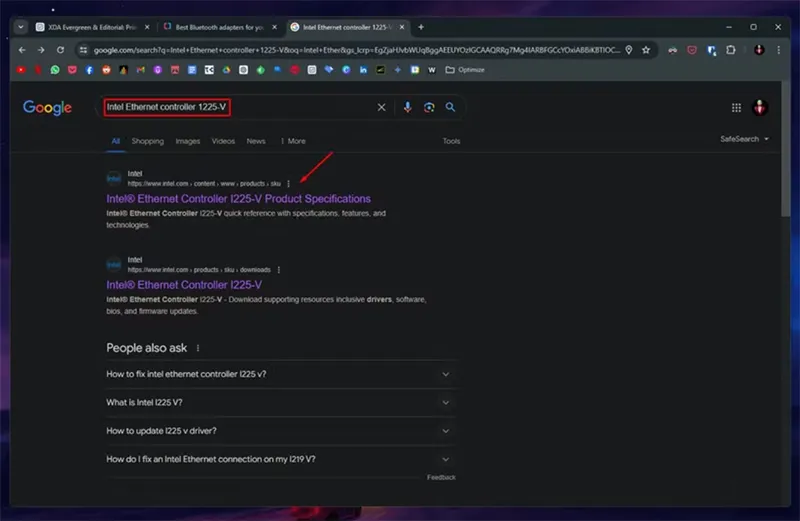Open options for first Intel result
The height and width of the screenshot is (521, 800).
[289, 183]
